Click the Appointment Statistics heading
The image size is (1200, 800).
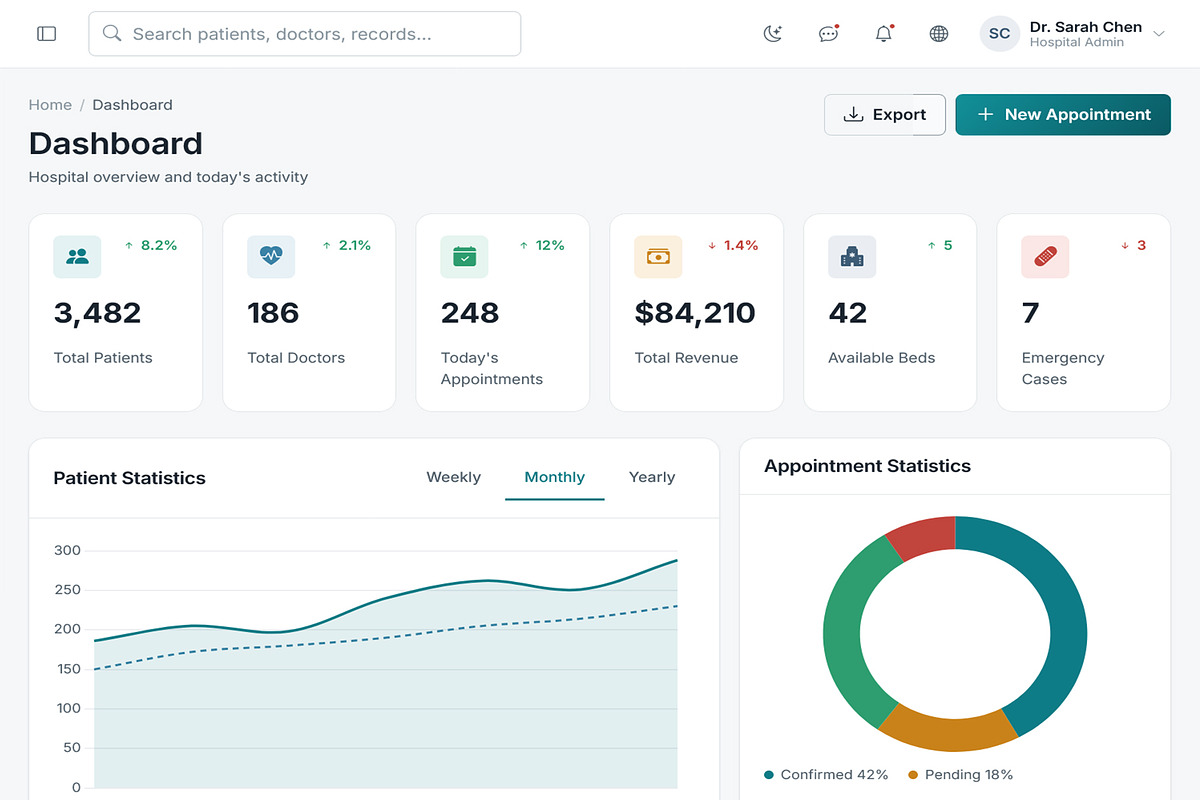[867, 466]
